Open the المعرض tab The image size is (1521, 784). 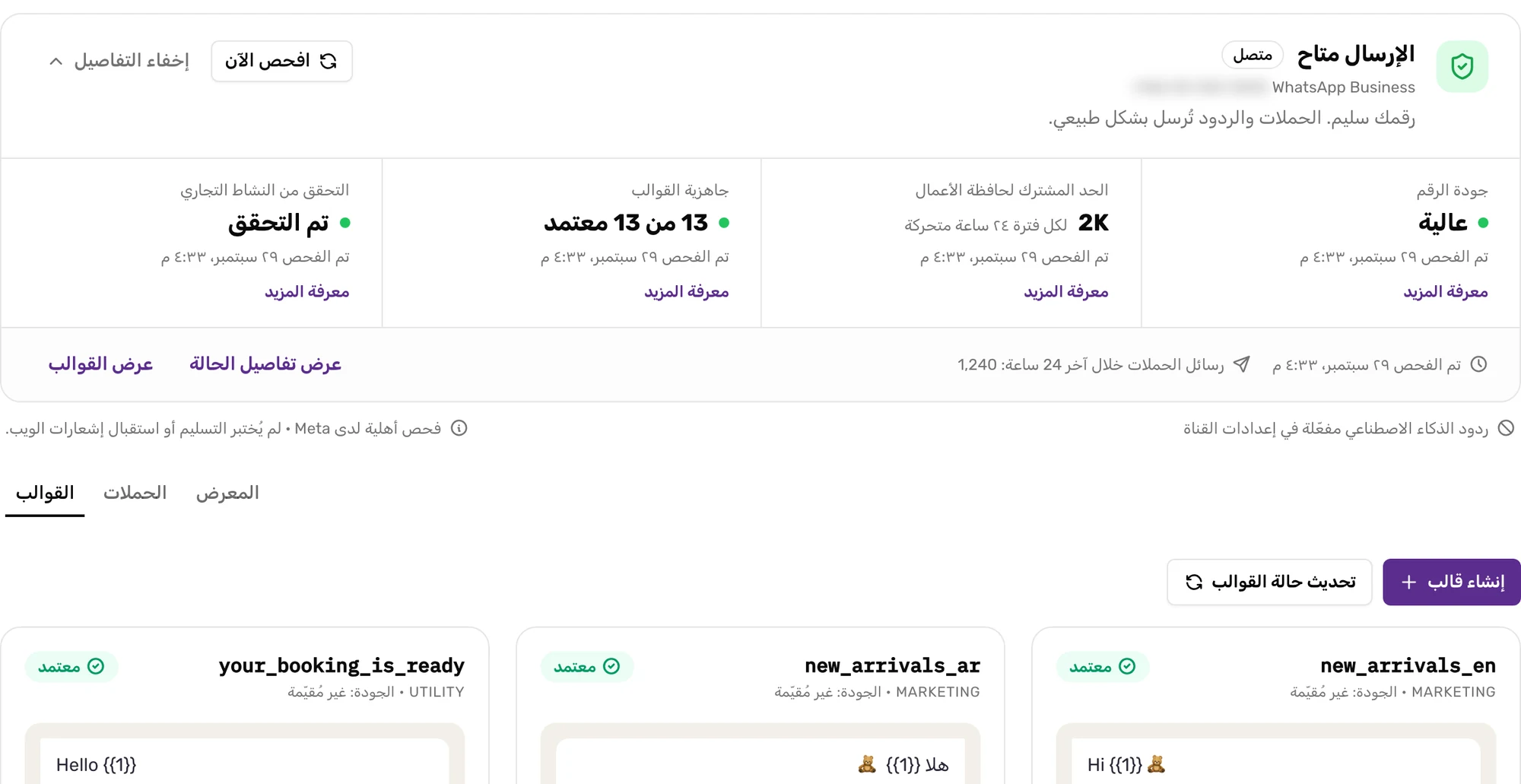tap(227, 493)
